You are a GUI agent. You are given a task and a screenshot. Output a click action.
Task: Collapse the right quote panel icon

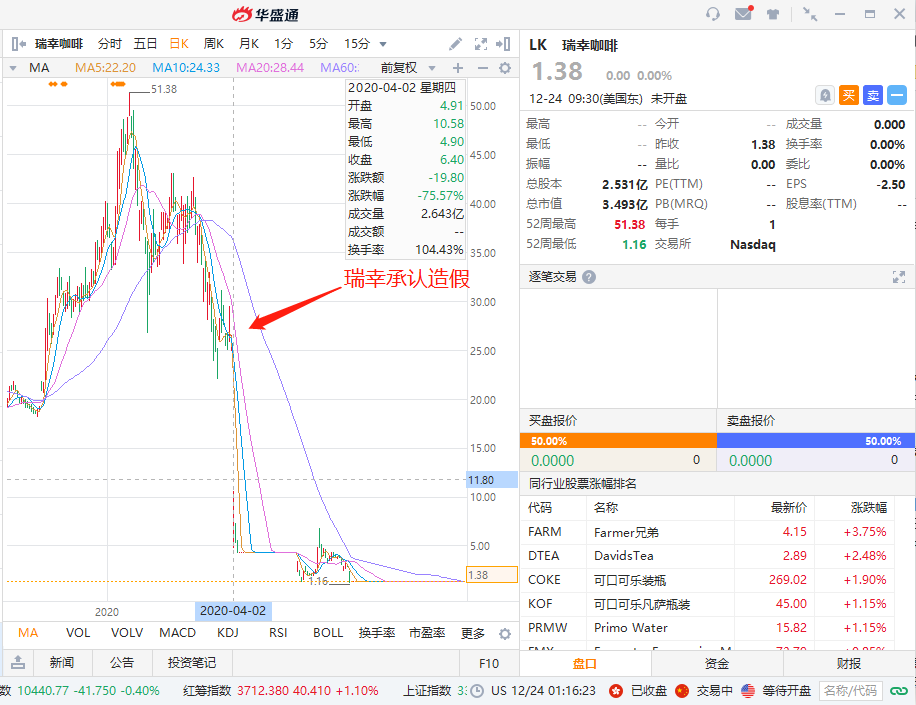503,44
